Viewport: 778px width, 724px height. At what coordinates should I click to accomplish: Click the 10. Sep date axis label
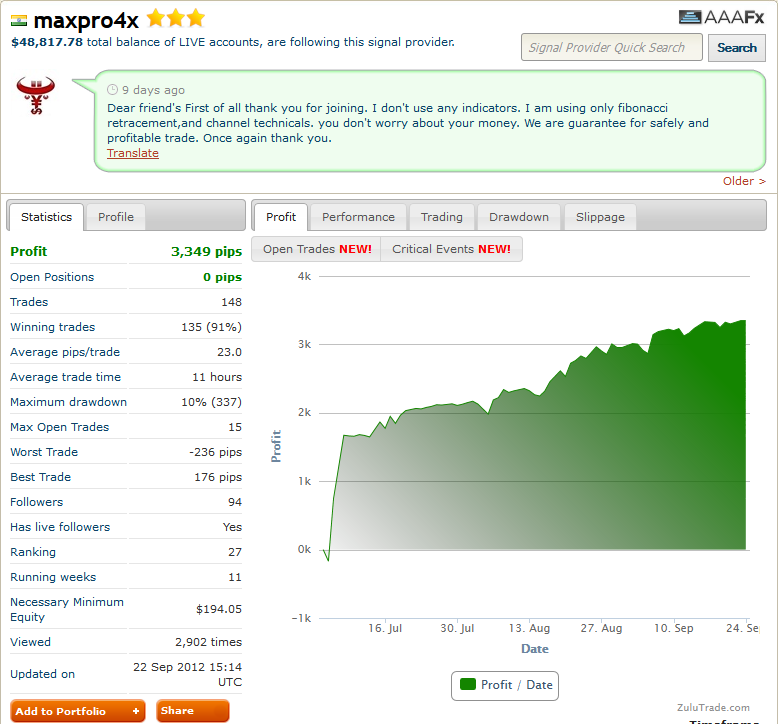(673, 628)
